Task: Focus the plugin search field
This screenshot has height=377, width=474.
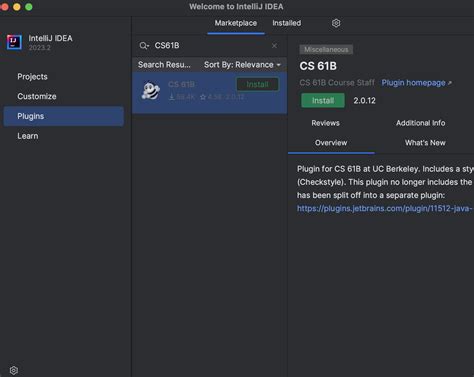Action: 210,46
